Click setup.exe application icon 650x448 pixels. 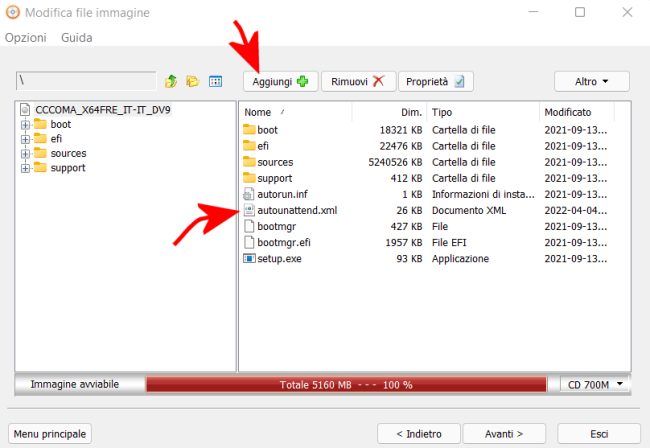(249, 259)
